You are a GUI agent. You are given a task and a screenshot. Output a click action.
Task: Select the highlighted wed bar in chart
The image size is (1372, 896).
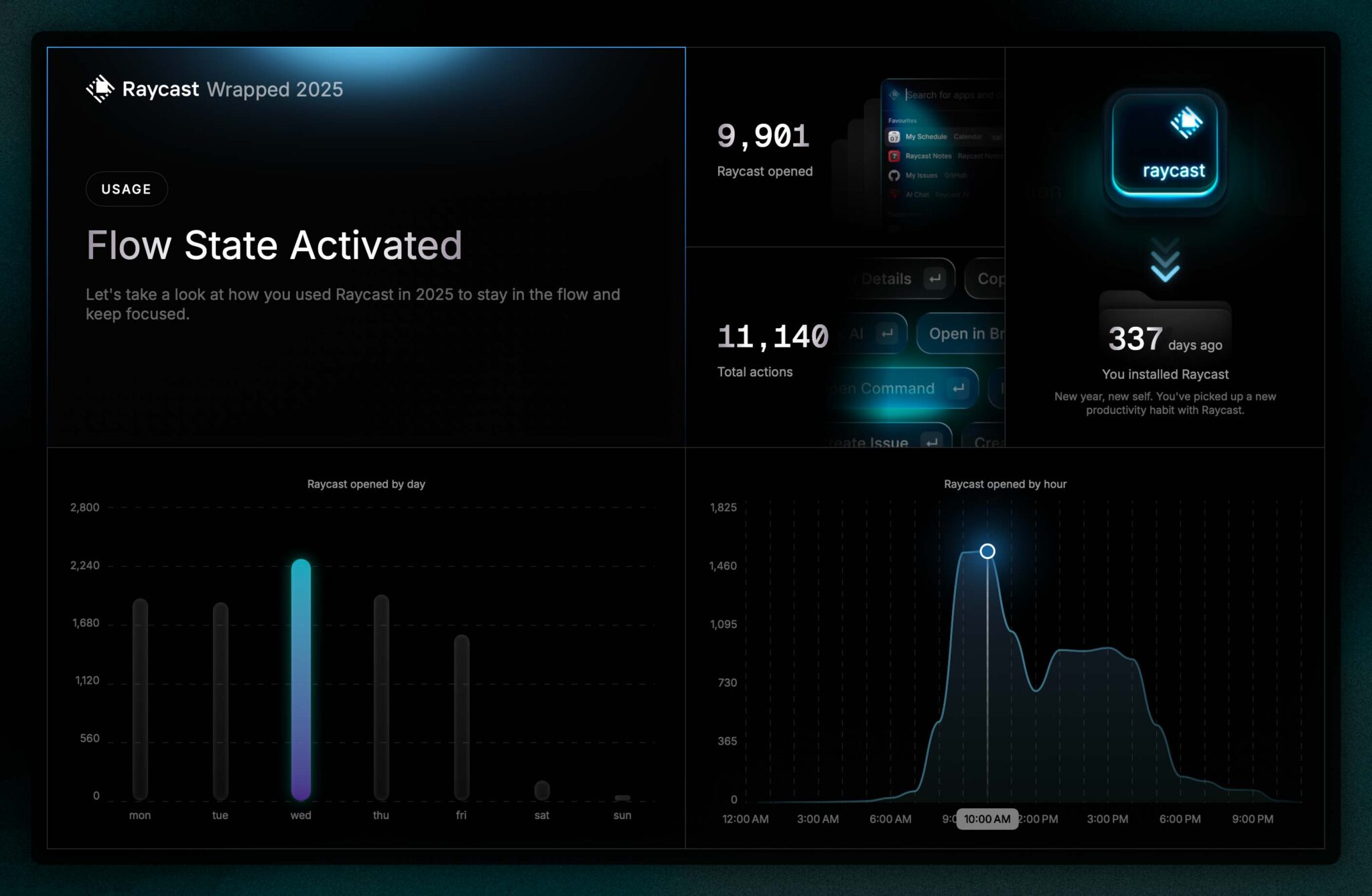click(301, 679)
